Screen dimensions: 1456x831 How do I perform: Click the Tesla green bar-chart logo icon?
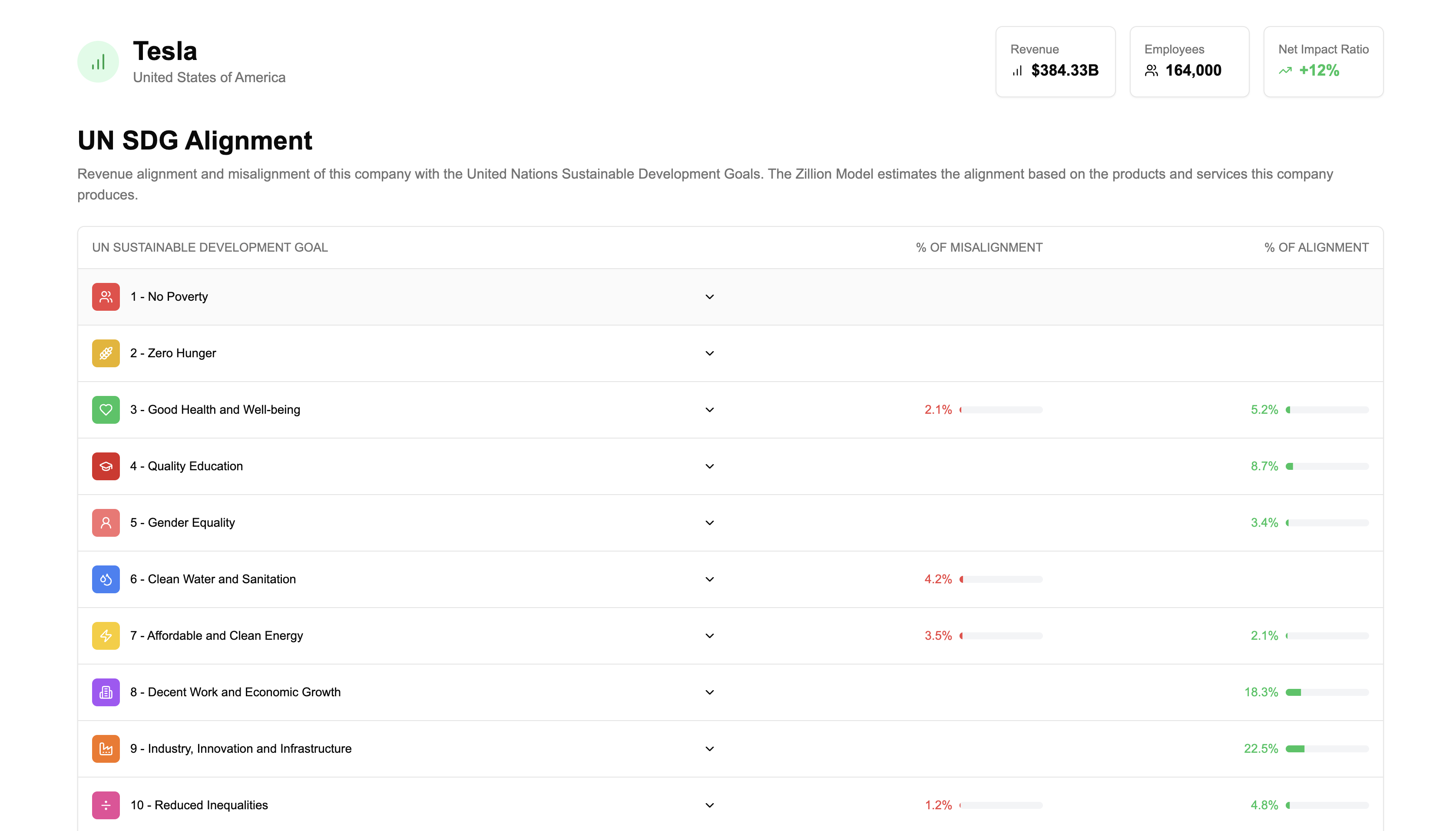98,62
